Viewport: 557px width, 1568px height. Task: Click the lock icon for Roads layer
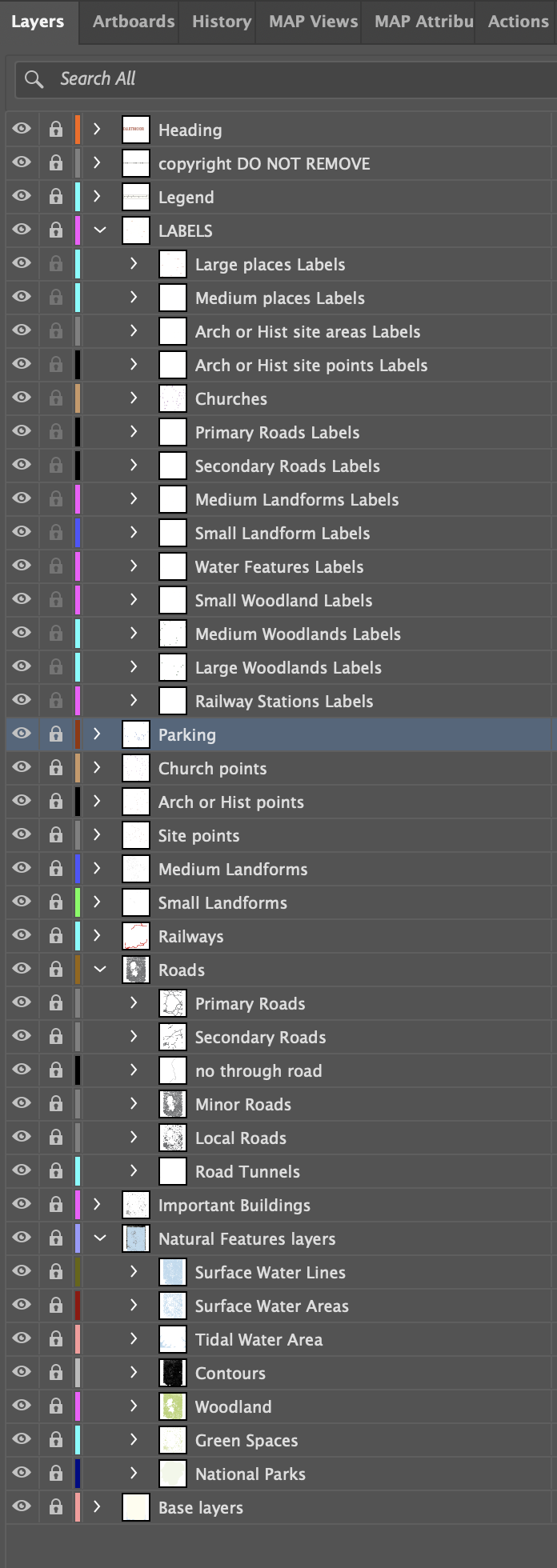[x=56, y=970]
